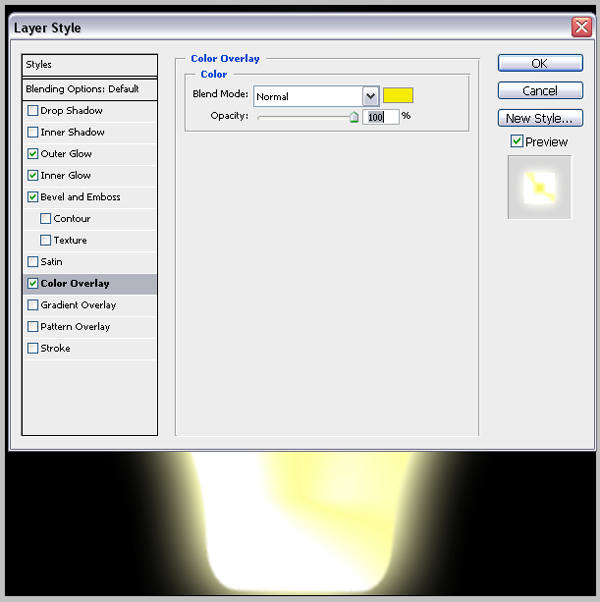Viewport: 600px width, 602px height.
Task: Click the Opacity slider handle
Action: tap(354, 117)
